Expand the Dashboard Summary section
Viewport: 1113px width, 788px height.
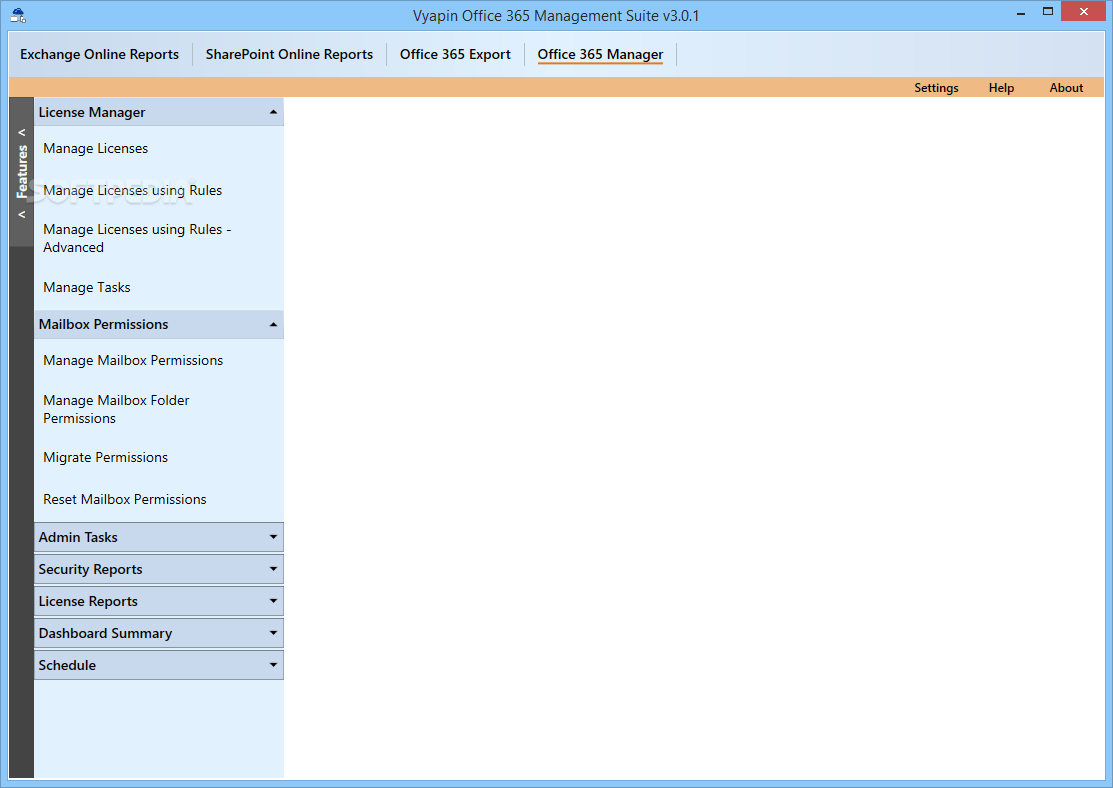tap(159, 633)
